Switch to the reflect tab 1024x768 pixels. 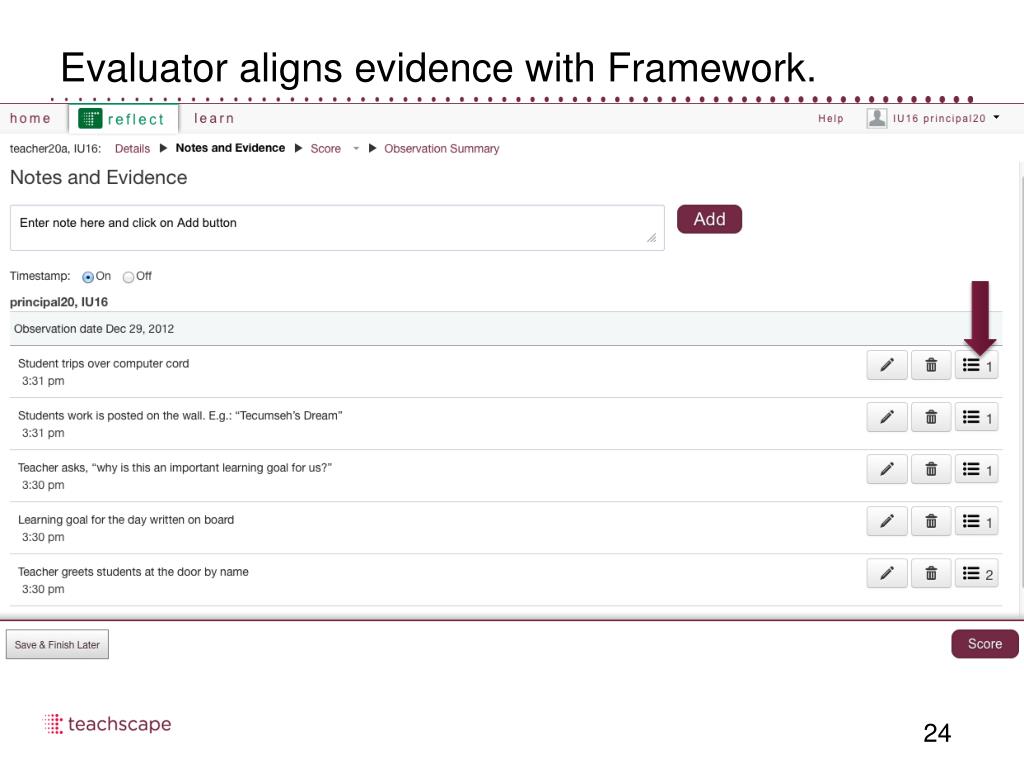[x=123, y=119]
